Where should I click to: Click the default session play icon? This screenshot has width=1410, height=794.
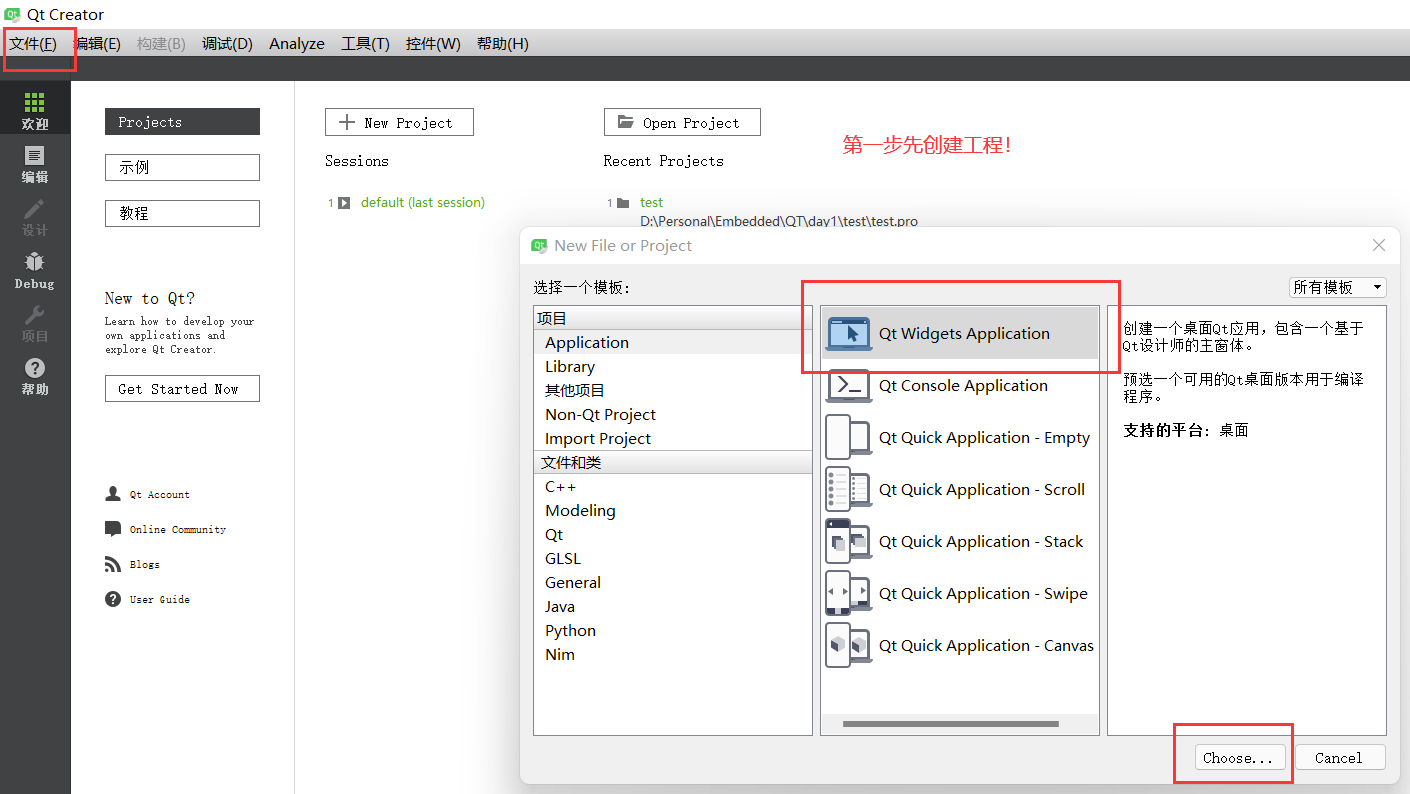pos(344,203)
